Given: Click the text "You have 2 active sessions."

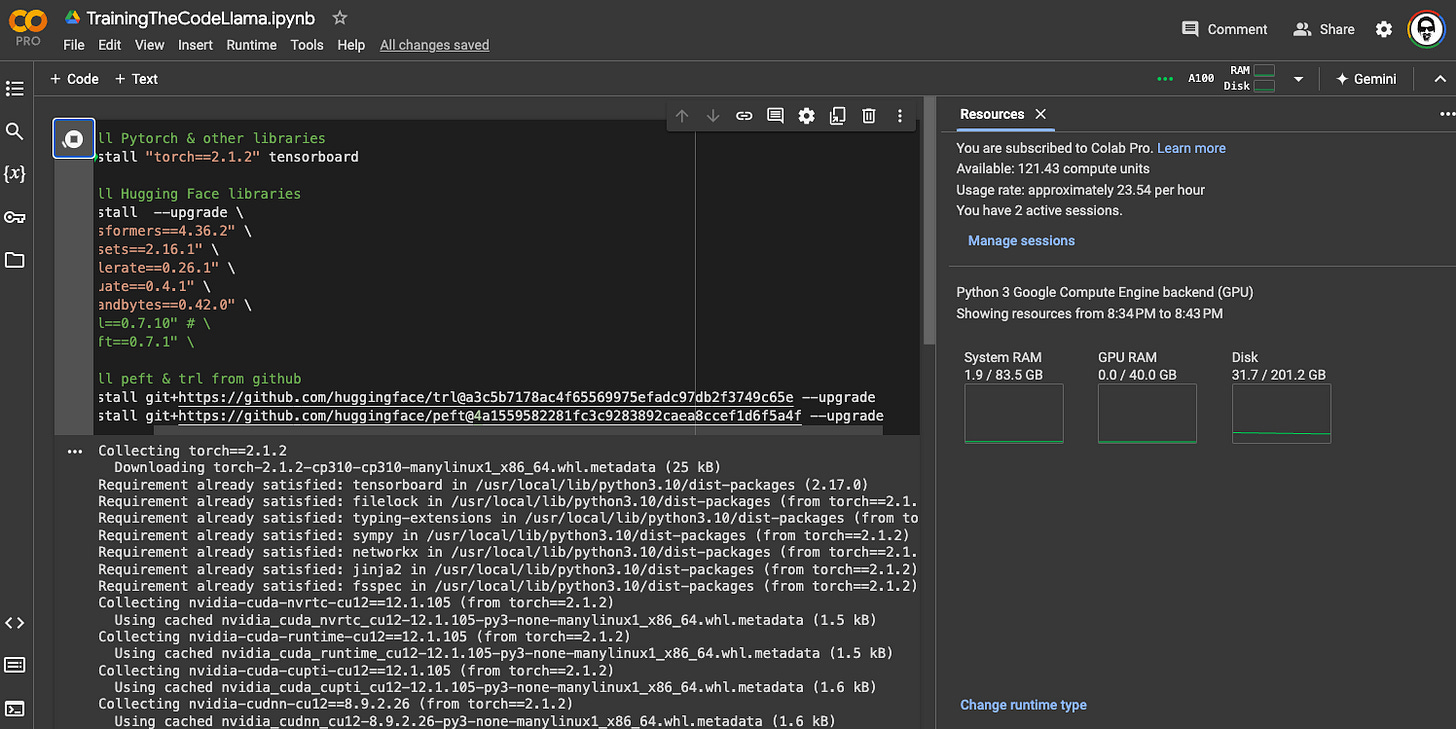Looking at the screenshot, I should (x=1039, y=210).
